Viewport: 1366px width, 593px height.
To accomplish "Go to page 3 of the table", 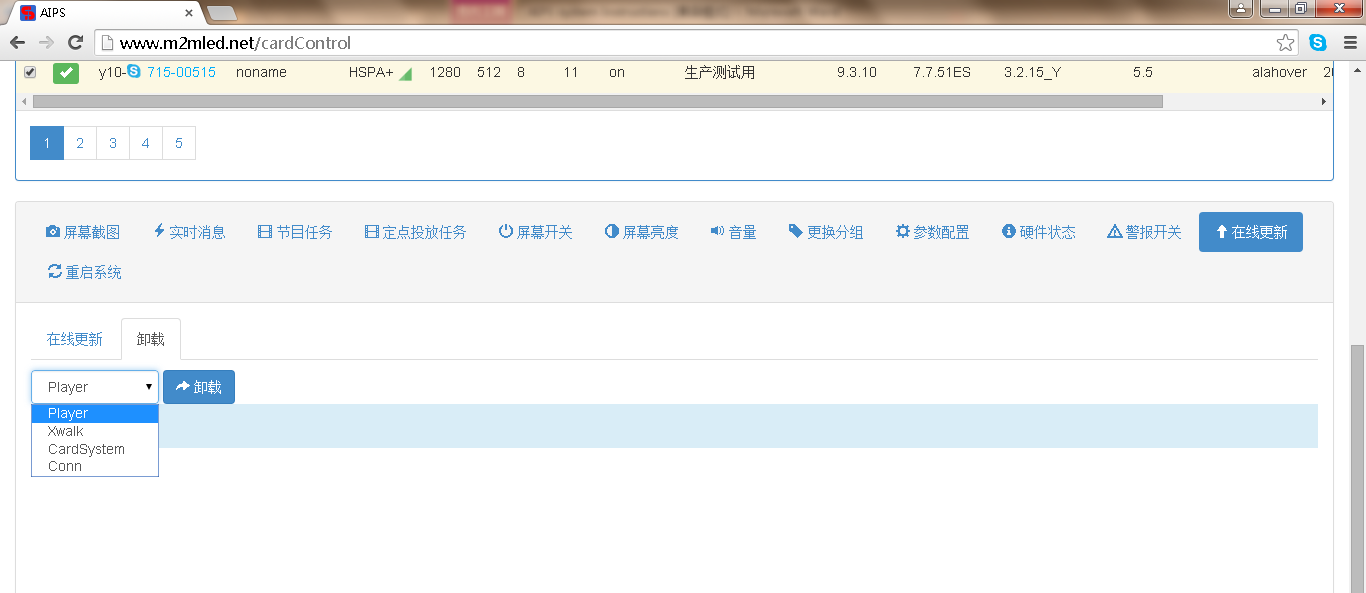I will pyautogui.click(x=113, y=143).
